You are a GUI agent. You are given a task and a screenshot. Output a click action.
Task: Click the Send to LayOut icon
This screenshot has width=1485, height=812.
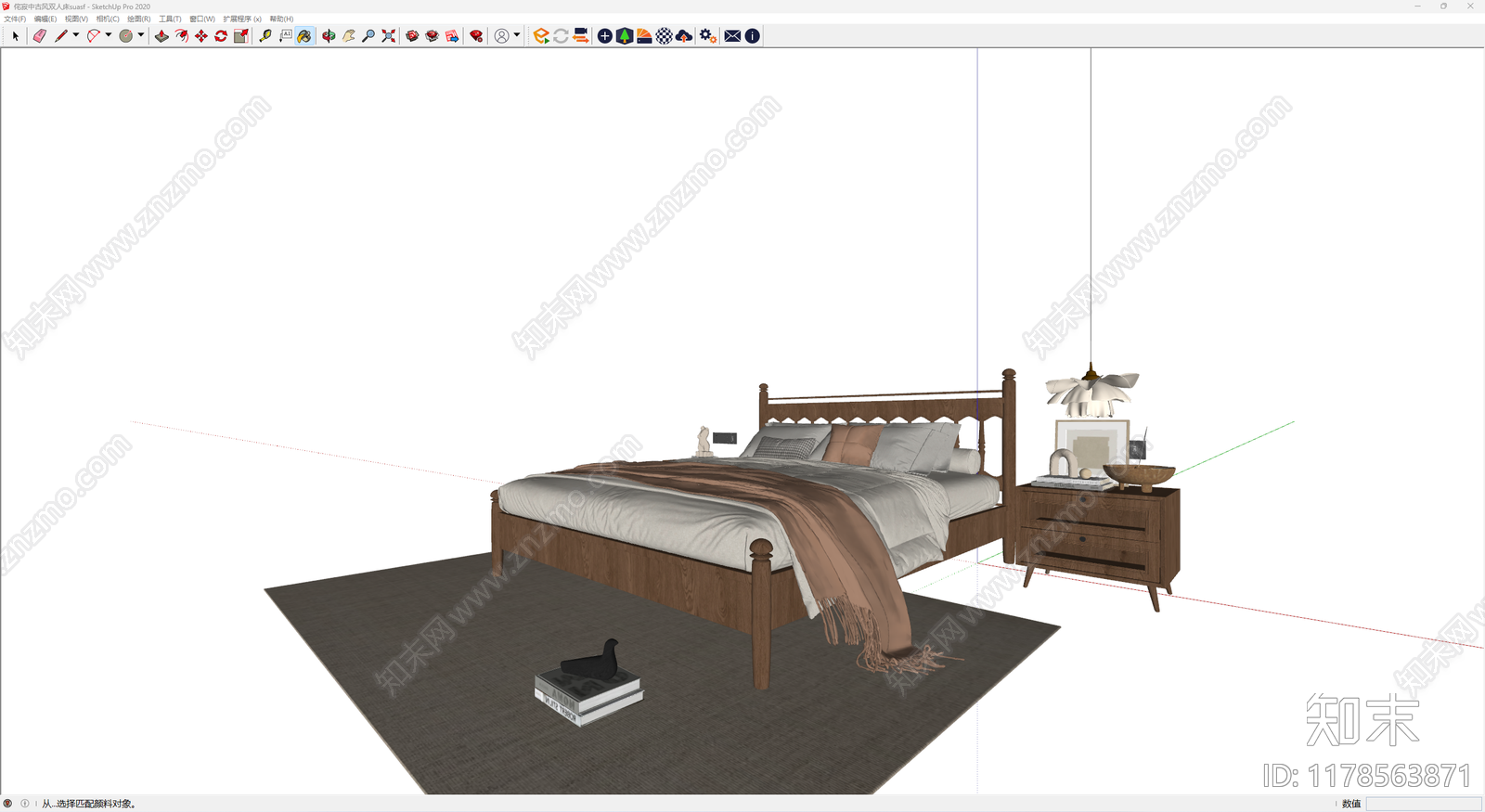click(452, 36)
